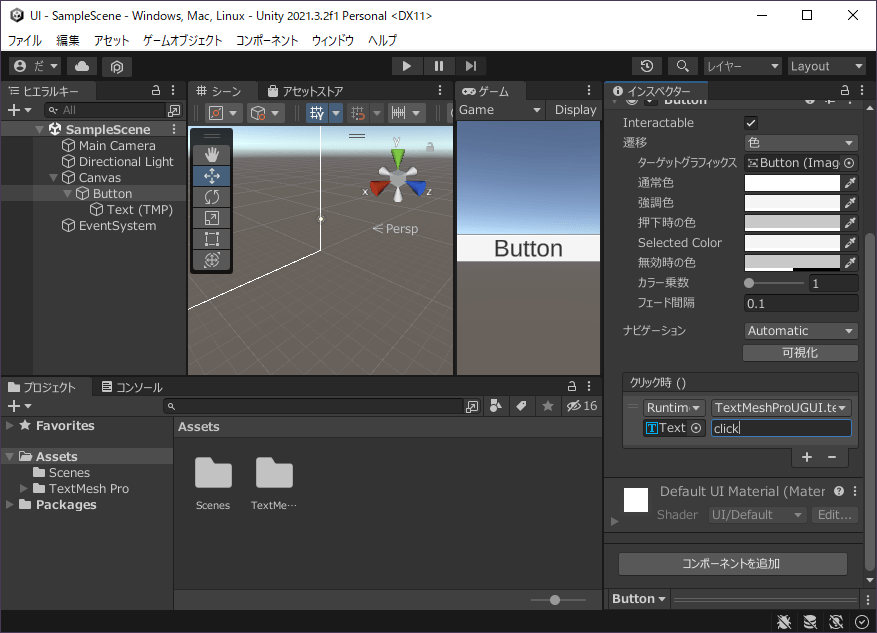Open the Scene view orientation gizmo
The width and height of the screenshot is (877, 633).
coord(398,177)
